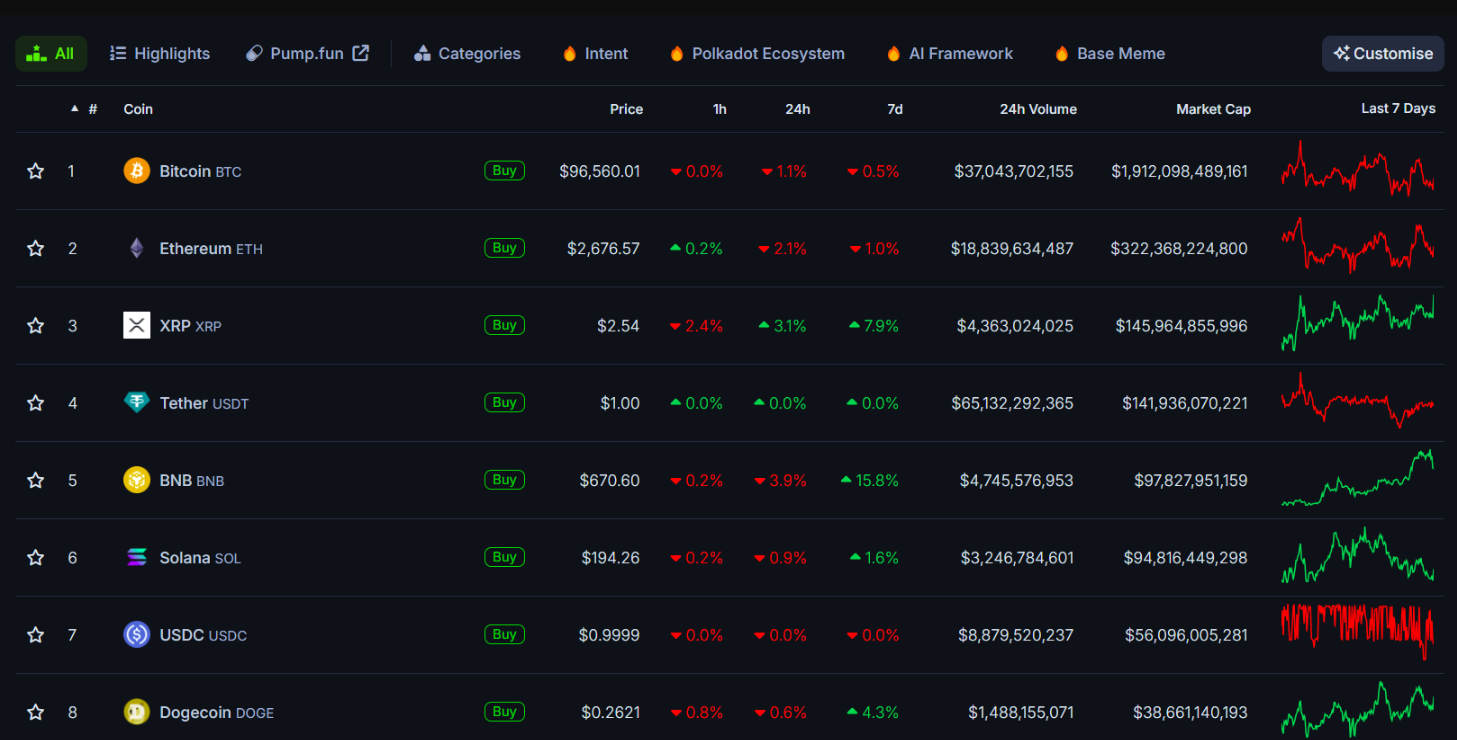Open the Categories tab
Image resolution: width=1457 pixels, height=740 pixels.
pos(467,54)
